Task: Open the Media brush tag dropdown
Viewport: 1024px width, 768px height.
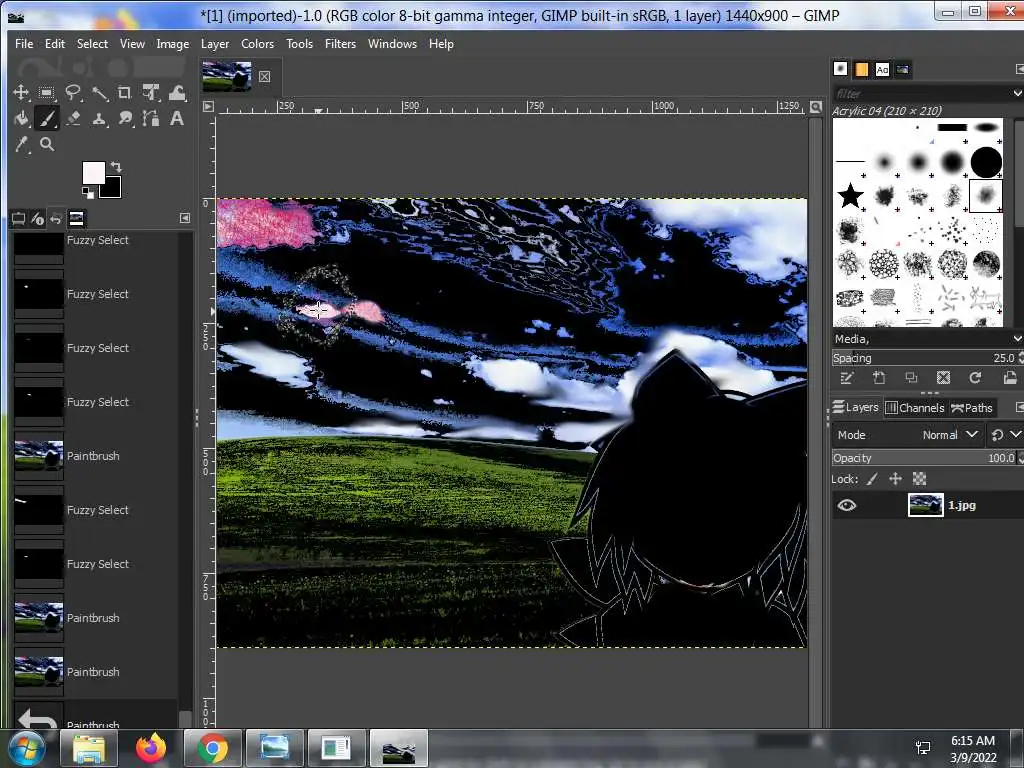Action: click(1017, 338)
